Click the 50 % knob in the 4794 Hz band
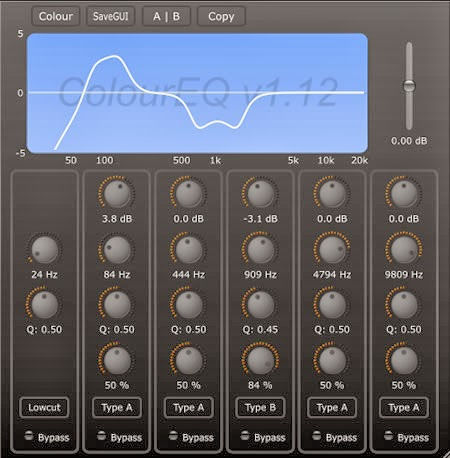450x458 pixels. 332,361
